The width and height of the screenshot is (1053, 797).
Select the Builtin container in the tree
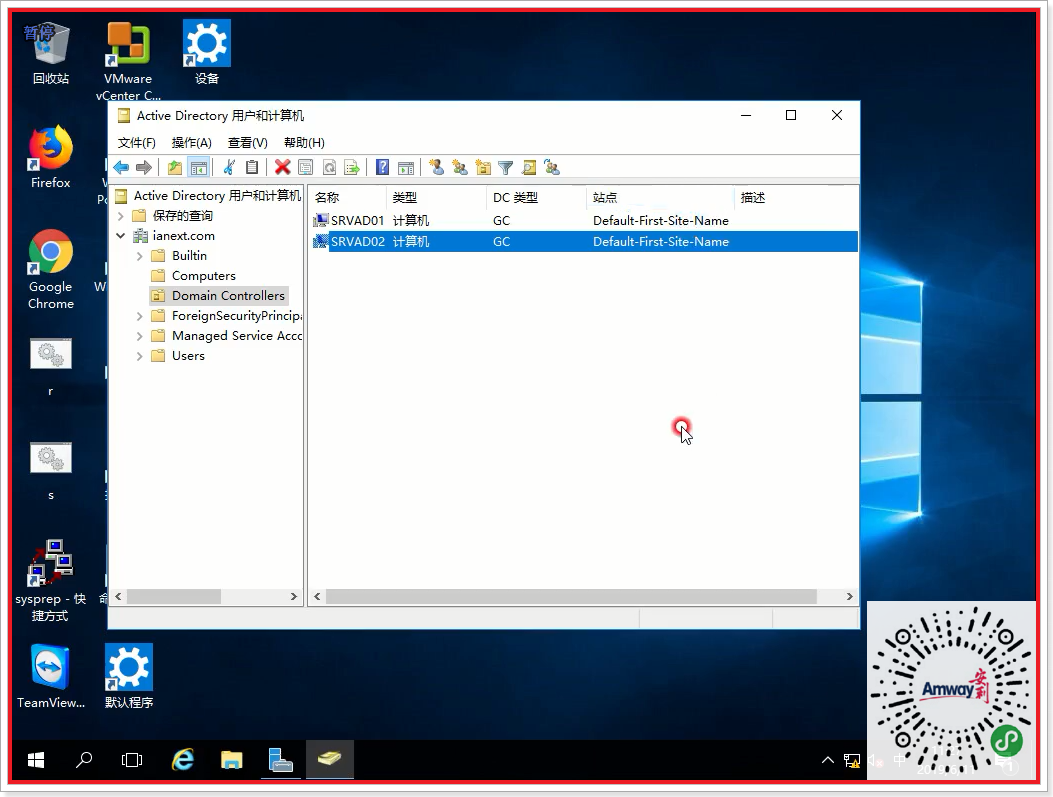[x=189, y=256]
